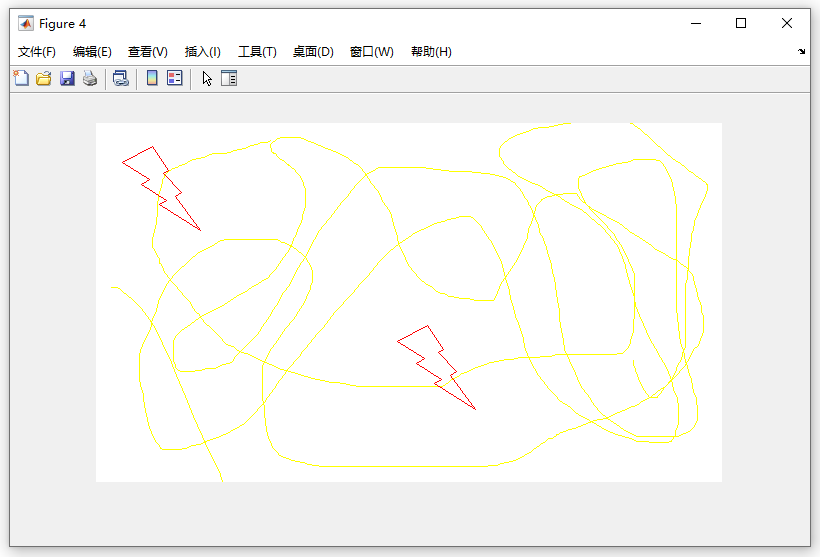The width and height of the screenshot is (820, 557).
Task: Open the 查看(V) menu
Action: pyautogui.click(x=147, y=52)
